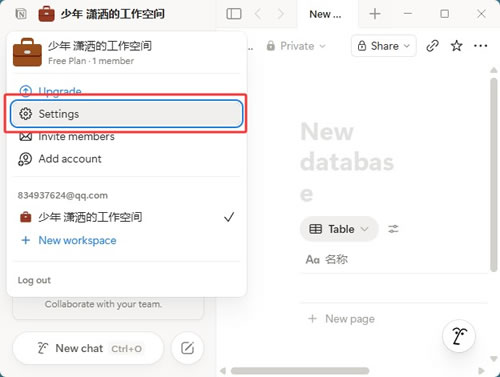Click the Aa text type icon
The height and width of the screenshot is (377, 500).
(313, 259)
